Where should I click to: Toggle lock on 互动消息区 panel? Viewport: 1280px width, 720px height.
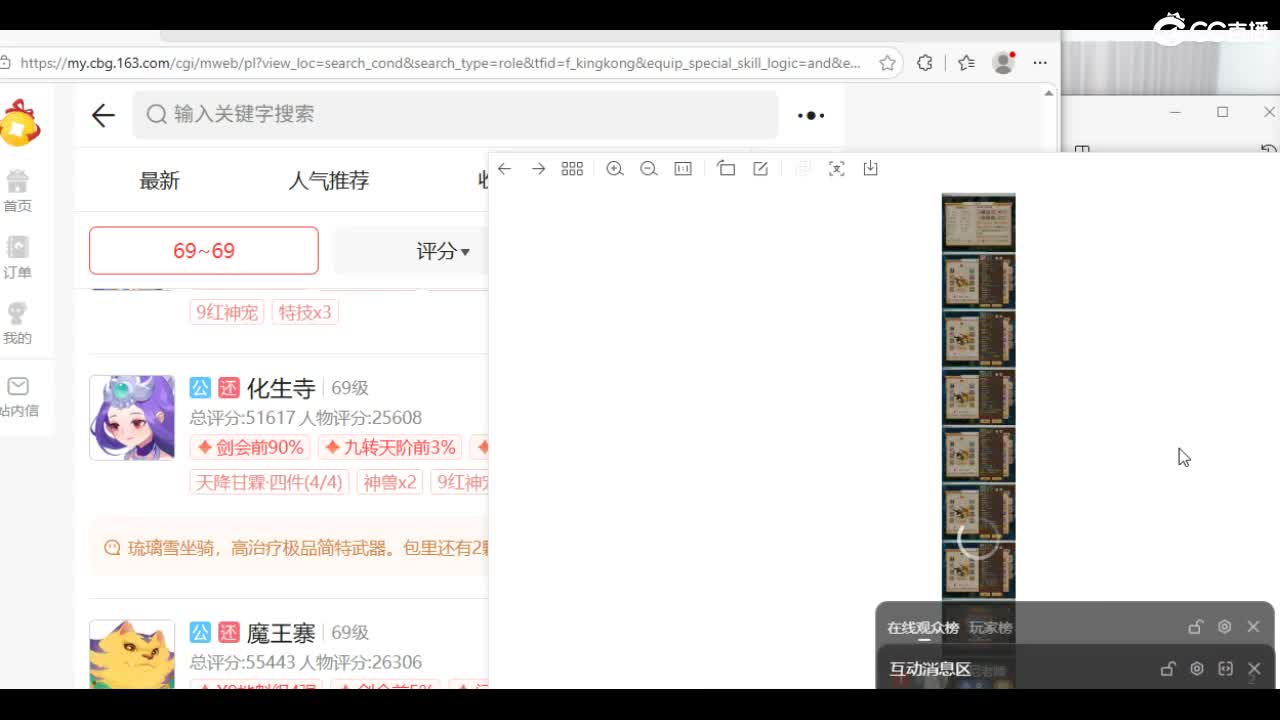click(x=1167, y=669)
